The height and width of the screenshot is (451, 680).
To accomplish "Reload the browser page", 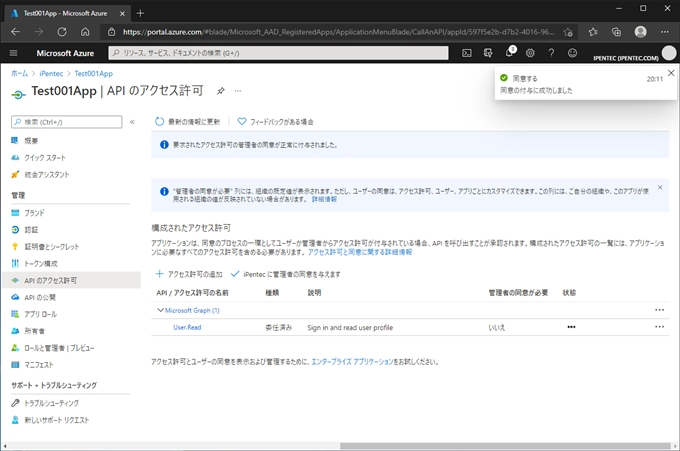I will pyautogui.click(x=62, y=32).
